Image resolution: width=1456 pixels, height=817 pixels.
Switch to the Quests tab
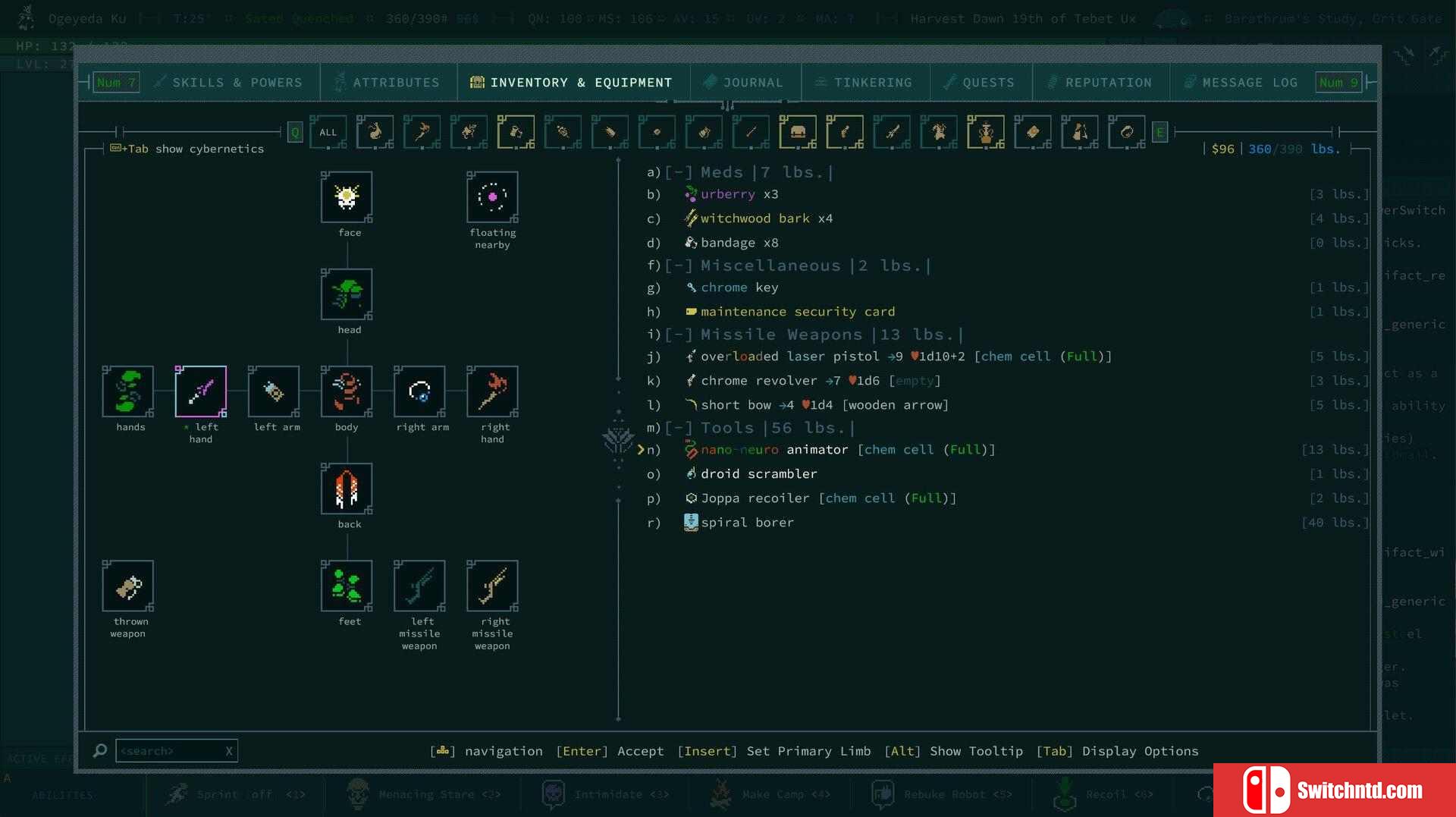981,82
